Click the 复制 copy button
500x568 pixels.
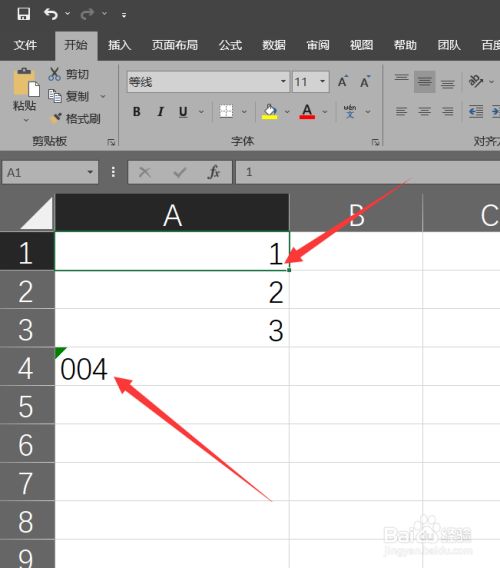click(69, 96)
